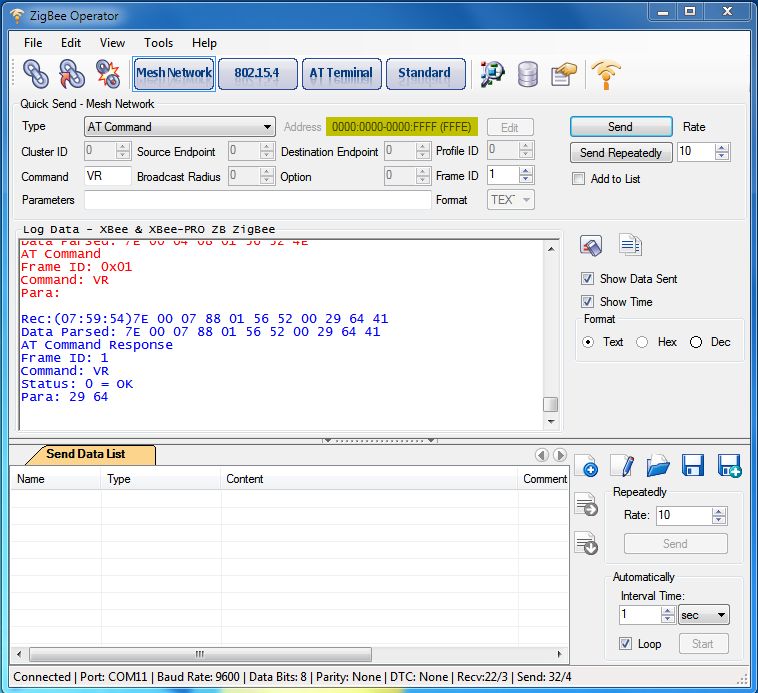Switch to Standard mode
The image size is (758, 693).
coord(425,74)
